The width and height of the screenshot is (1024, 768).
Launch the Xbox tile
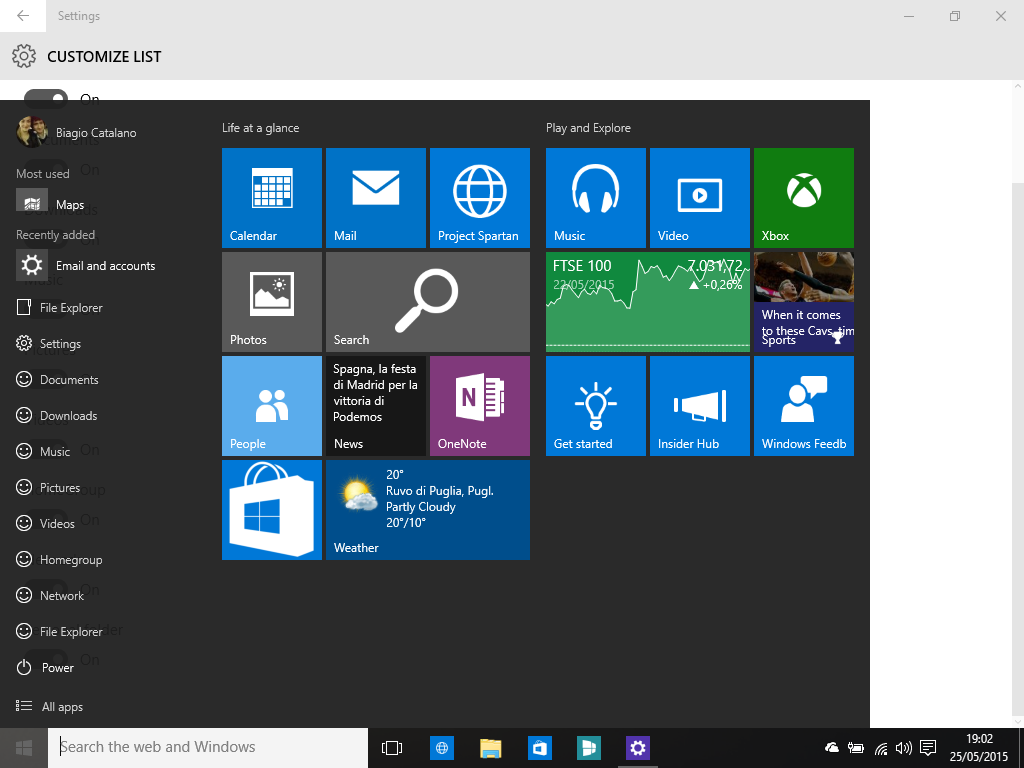803,198
